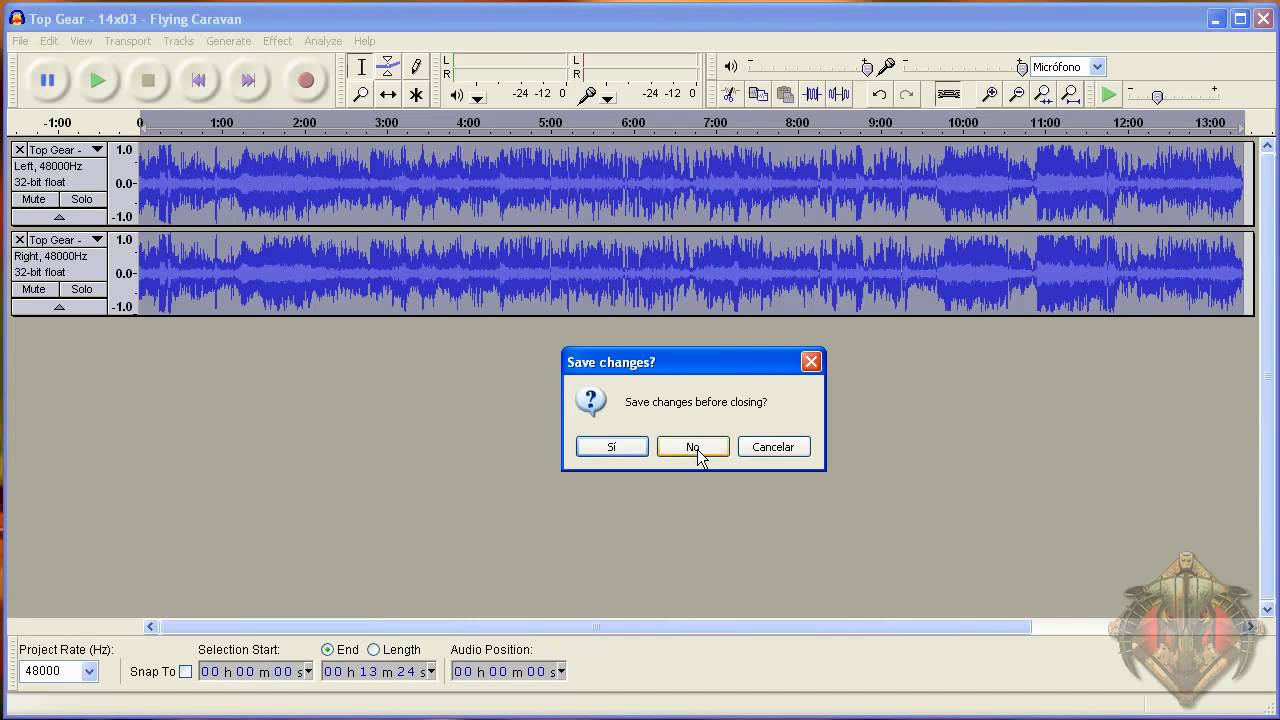
Task: Skip to start of the project
Action: [198, 80]
